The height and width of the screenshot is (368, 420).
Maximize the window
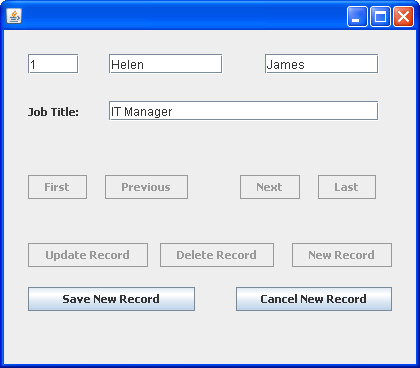pyautogui.click(x=380, y=16)
